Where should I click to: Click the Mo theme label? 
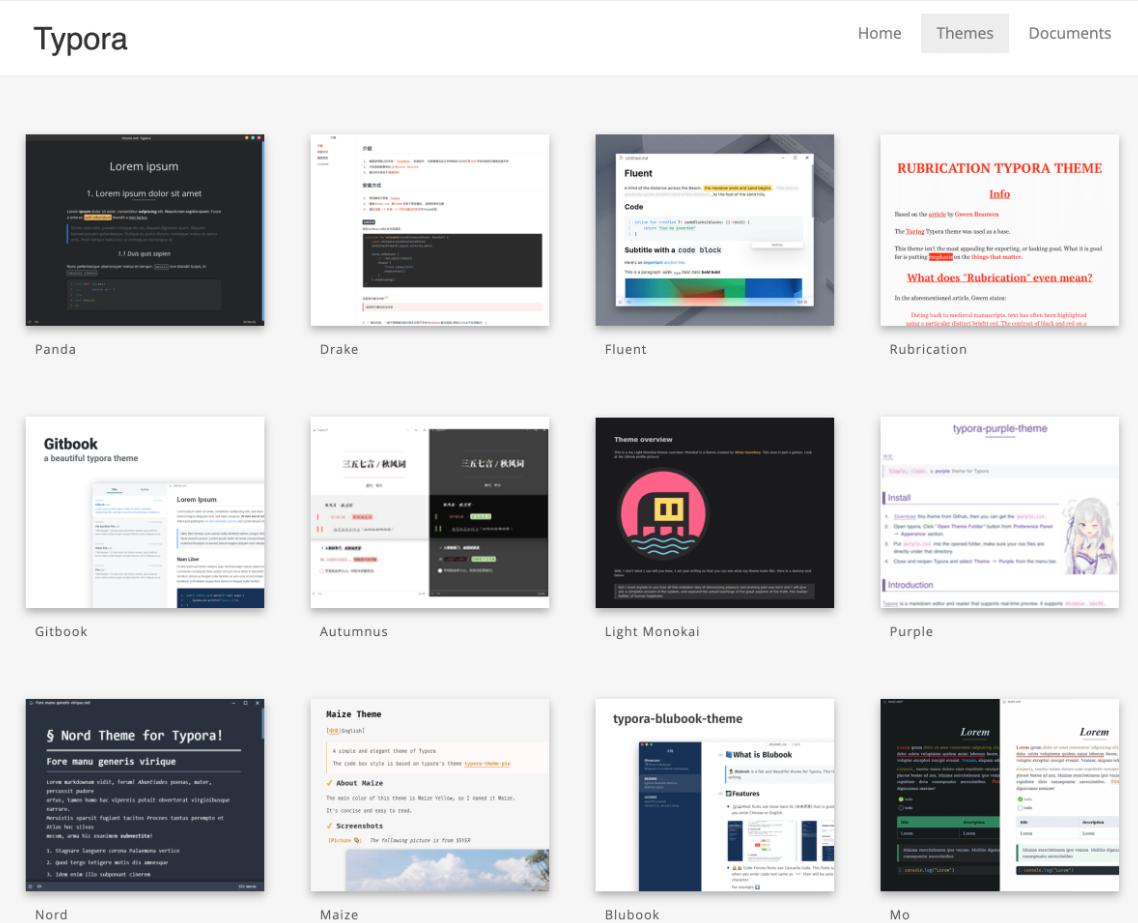coord(899,914)
